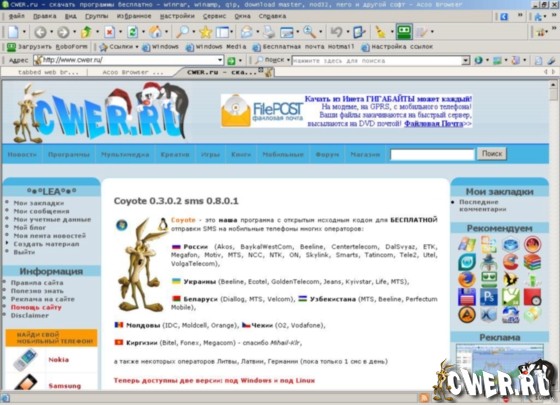Viewport: 560px width, 405px height.
Task: Click the orange Coyote link in the article
Action: [x=183, y=220]
